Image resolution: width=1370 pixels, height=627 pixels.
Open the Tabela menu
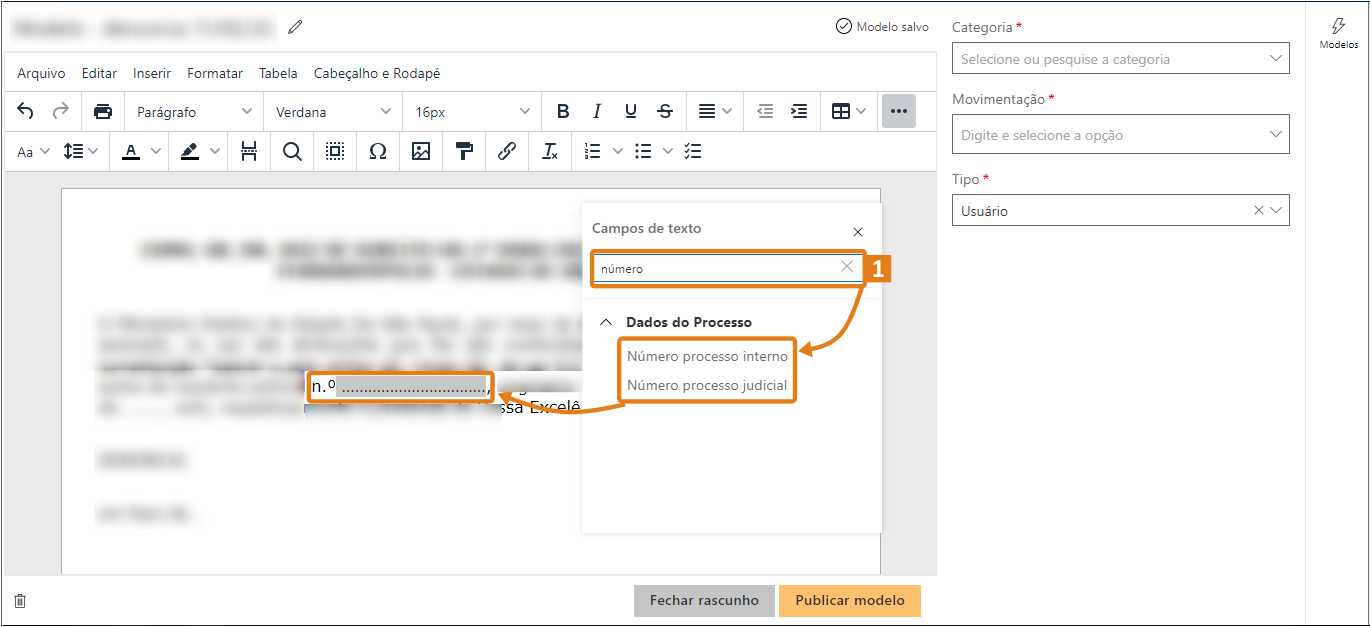[x=278, y=73]
